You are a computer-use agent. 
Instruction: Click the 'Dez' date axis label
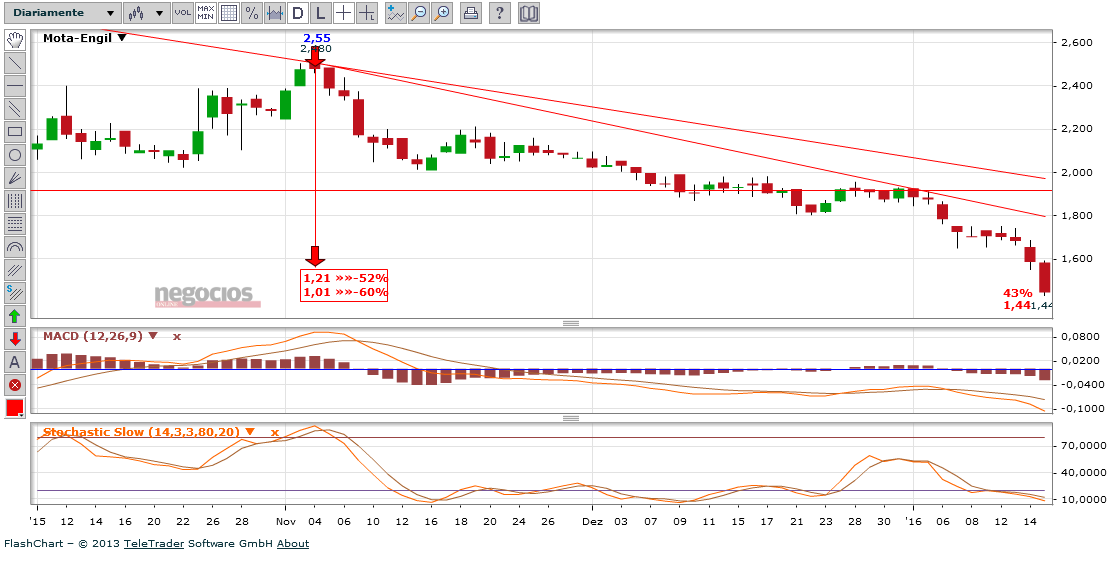pyautogui.click(x=592, y=521)
